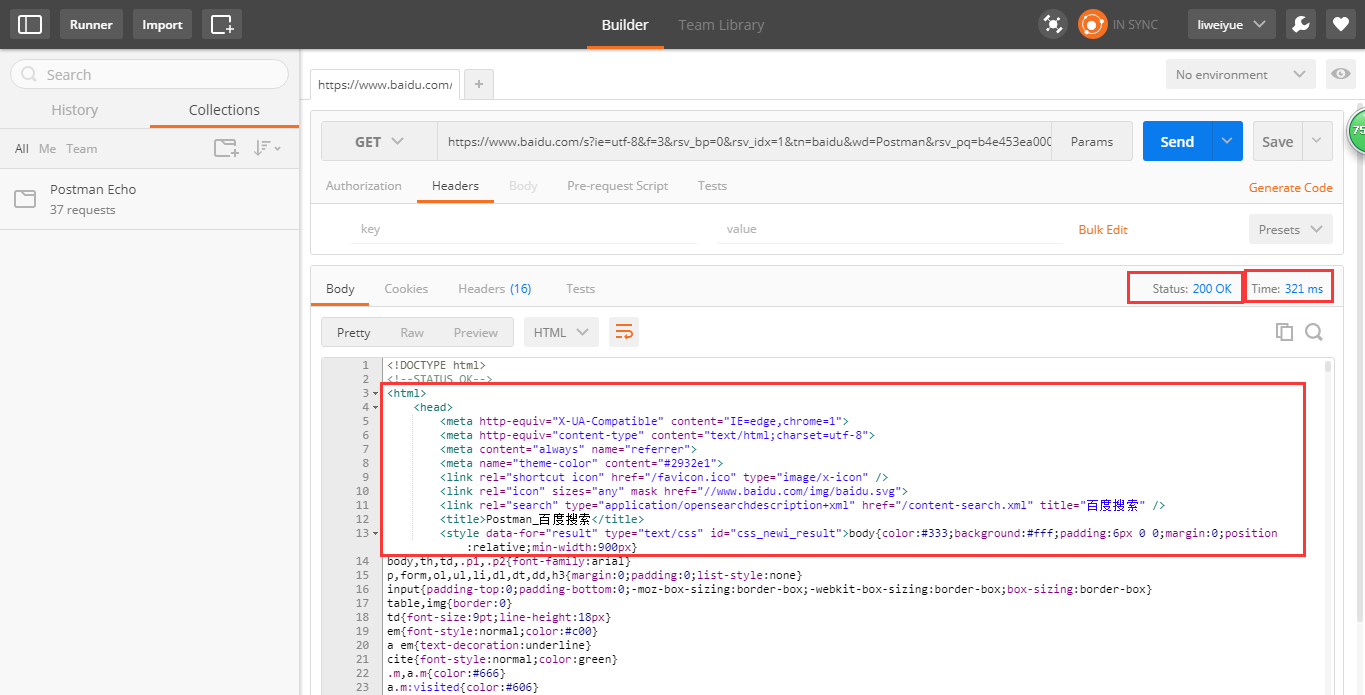Click the Import button
The width and height of the screenshot is (1365, 695).
tap(162, 24)
